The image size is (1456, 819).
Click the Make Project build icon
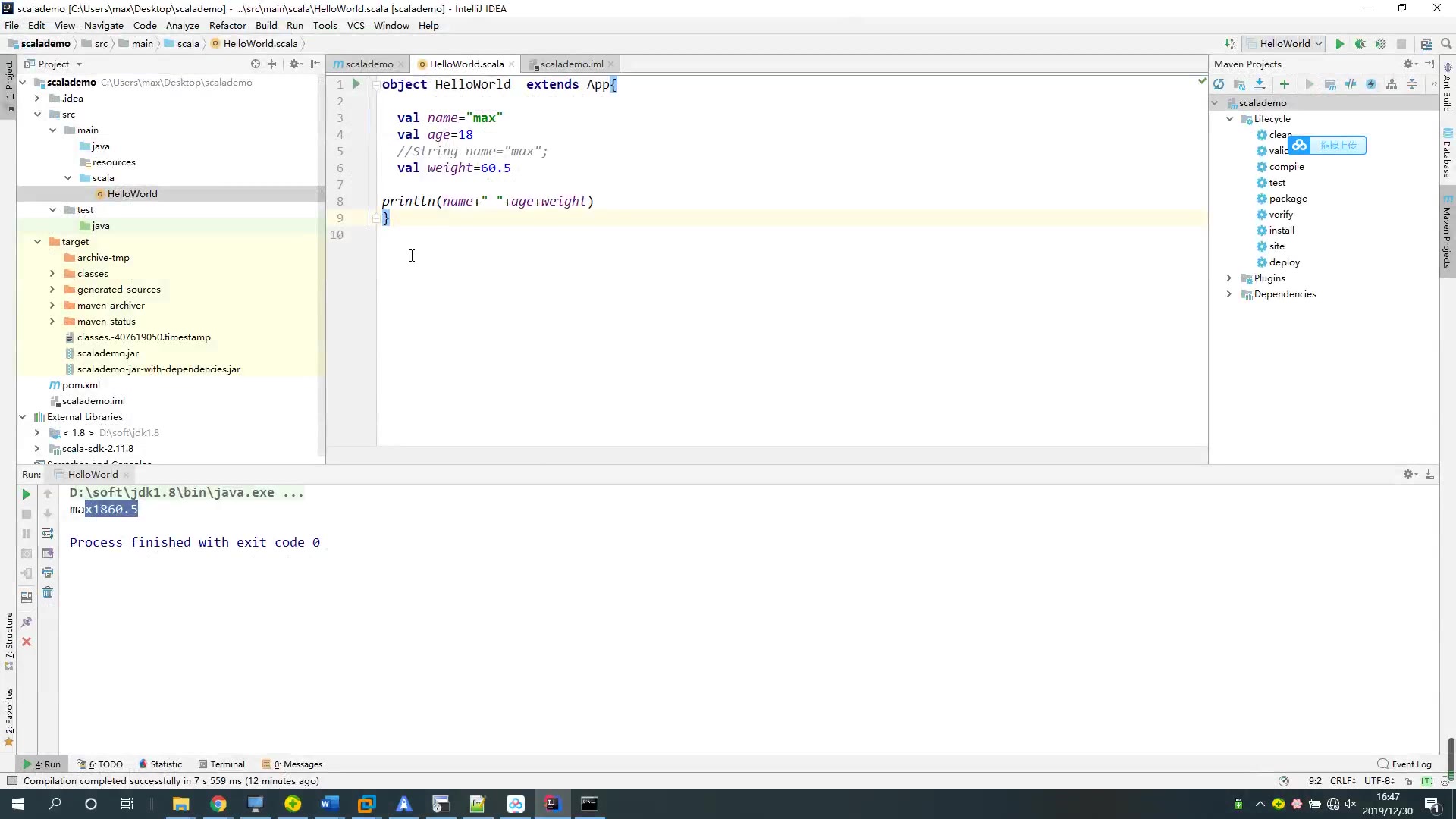point(1230,44)
